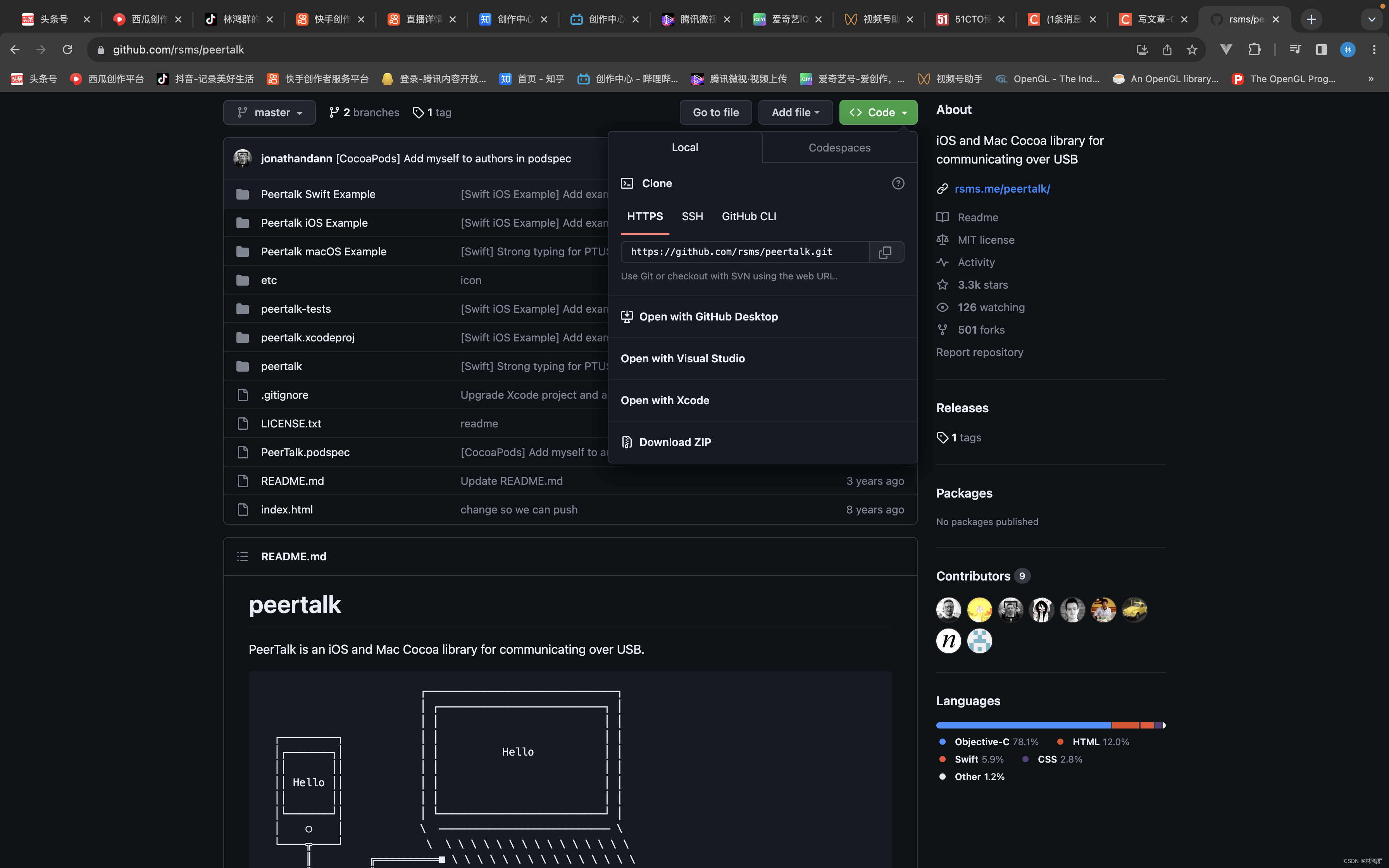
Task: Copy the HTTPS clone URL to clipboard
Action: [x=886, y=252]
